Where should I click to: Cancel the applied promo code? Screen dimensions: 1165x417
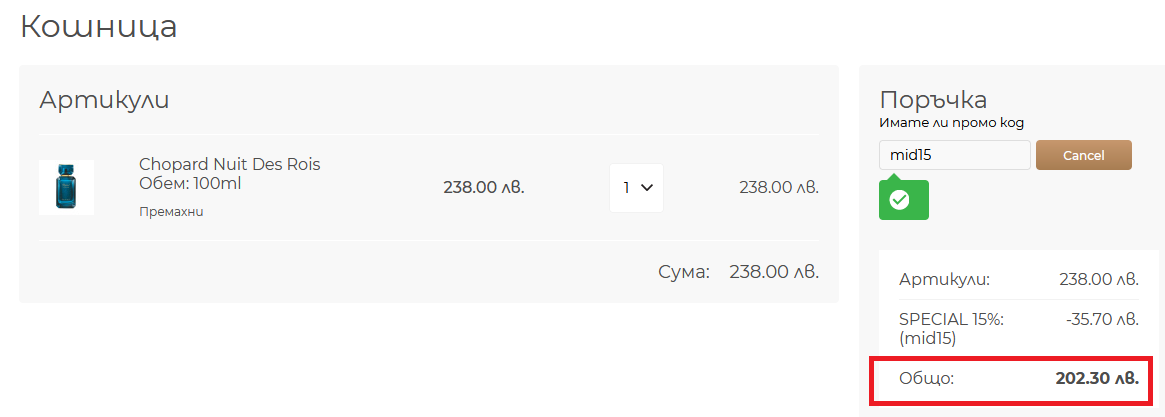tap(1083, 155)
